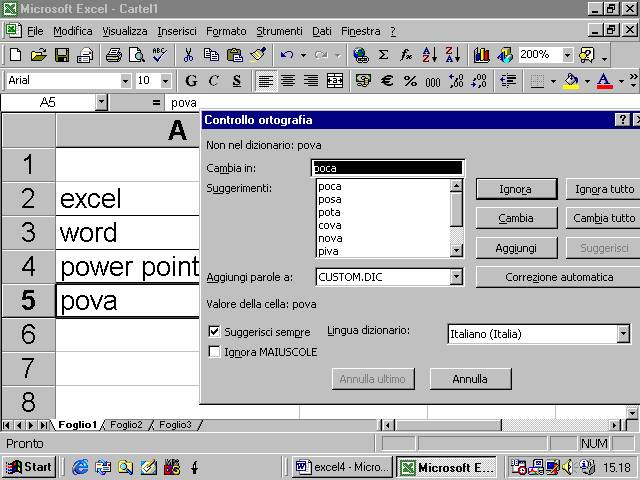Click the Ignora tutto button
The height and width of the screenshot is (480, 640).
(x=603, y=189)
